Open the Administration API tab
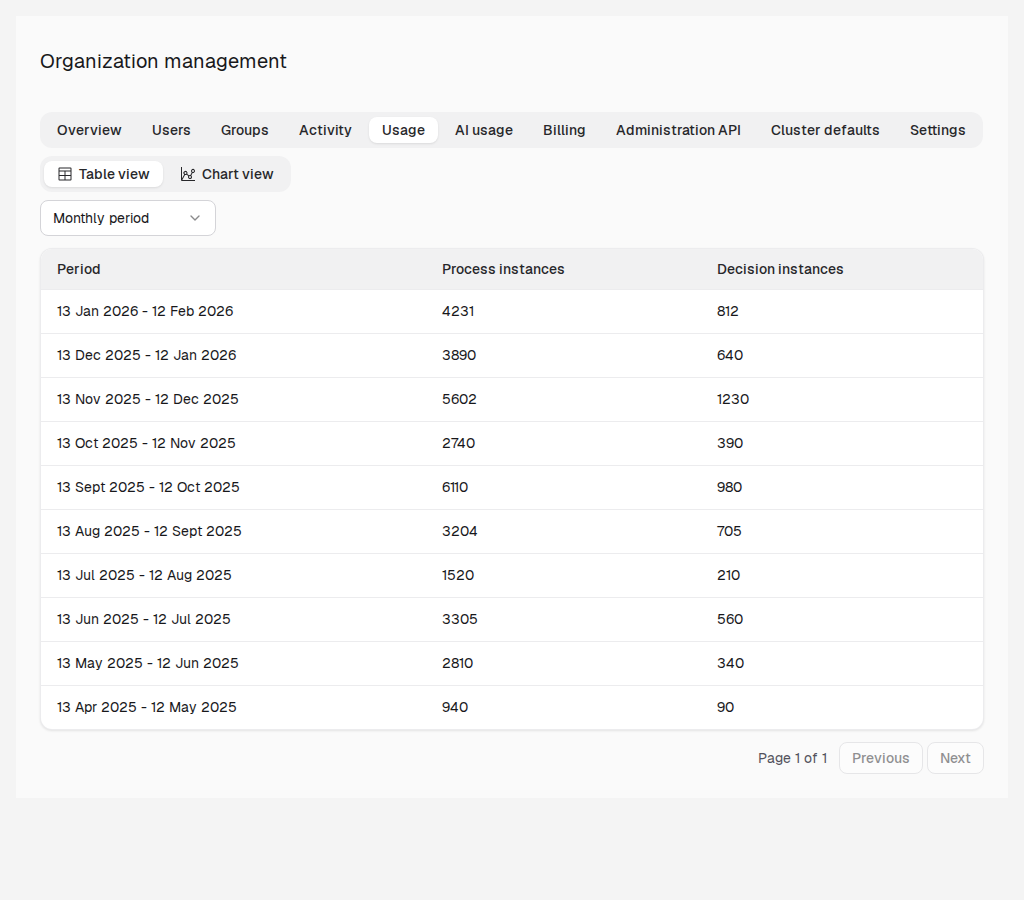1024x900 pixels. tap(678, 130)
